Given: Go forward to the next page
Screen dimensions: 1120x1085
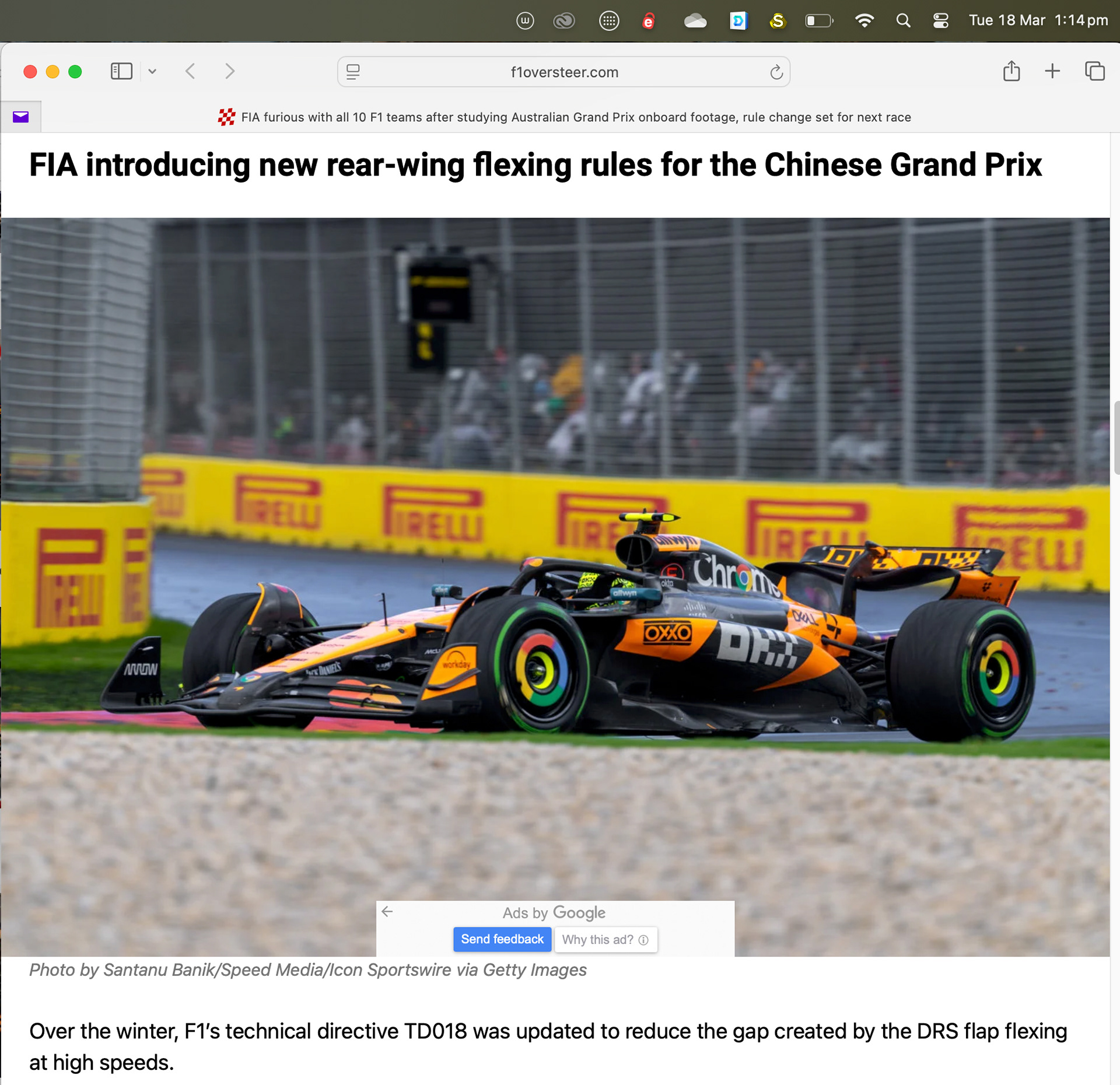Looking at the screenshot, I should 230,72.
